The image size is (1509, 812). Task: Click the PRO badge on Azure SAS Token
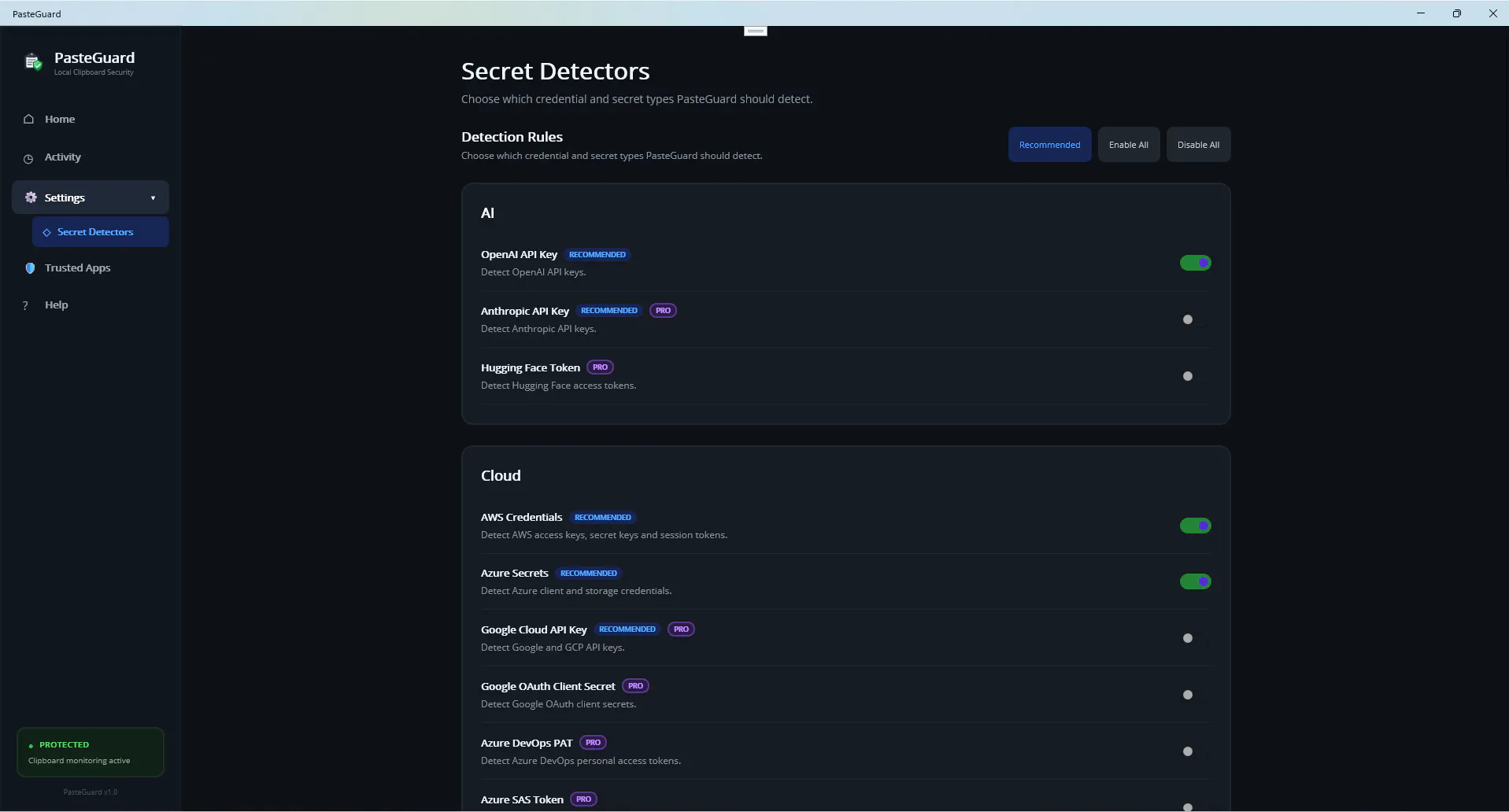pyautogui.click(x=583, y=799)
